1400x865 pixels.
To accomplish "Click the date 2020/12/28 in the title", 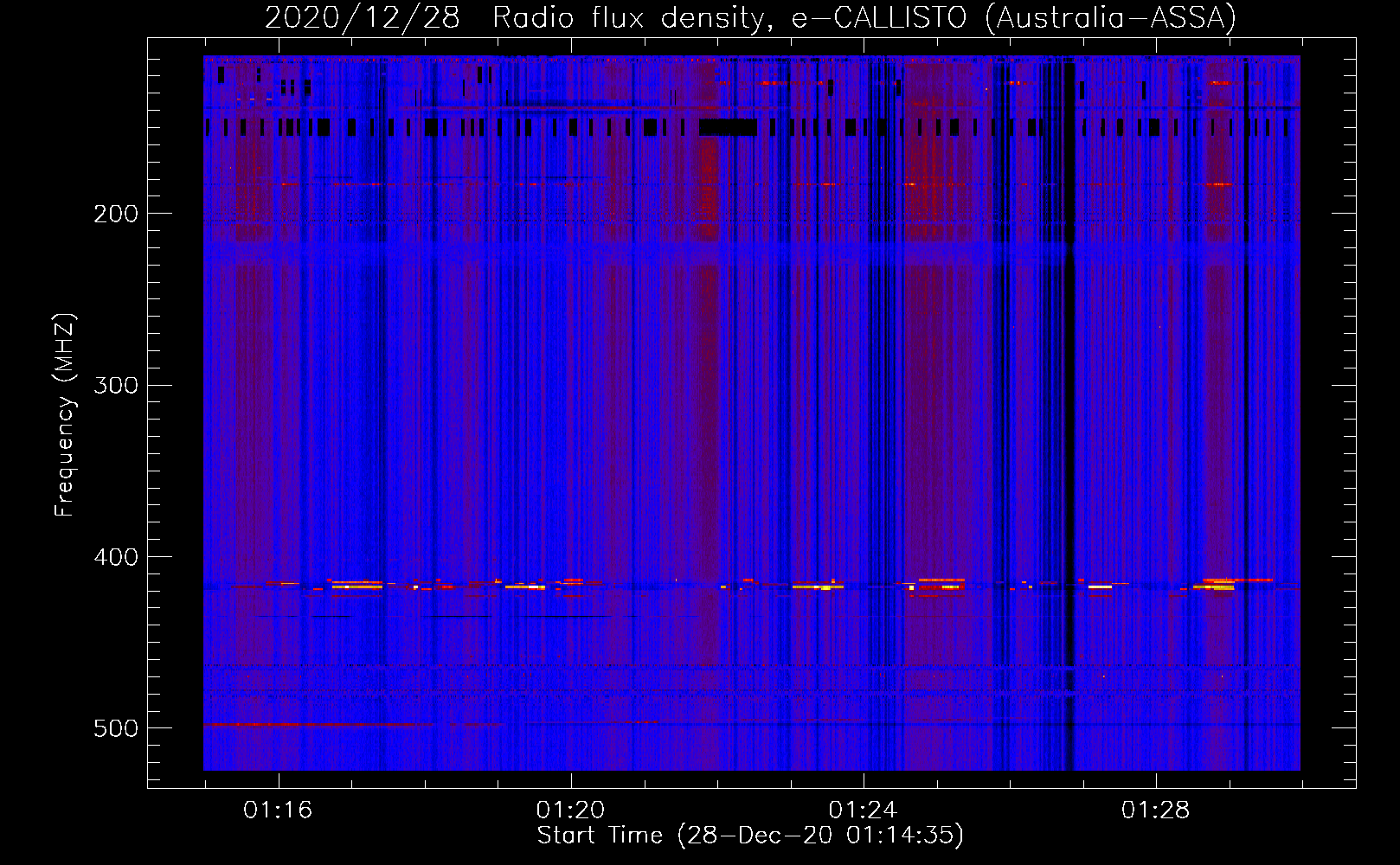I will pos(362,17).
